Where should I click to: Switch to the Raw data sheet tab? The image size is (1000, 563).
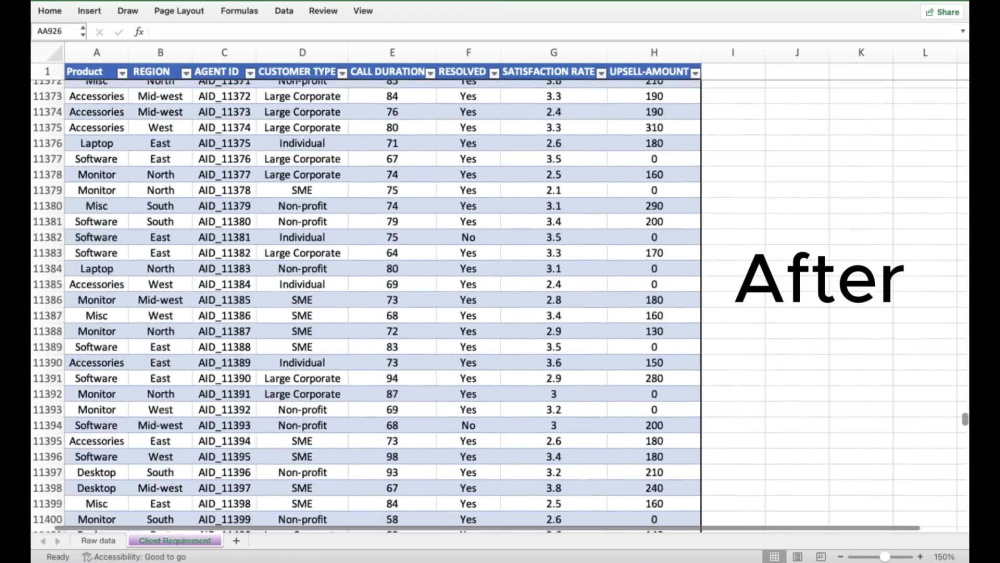pos(98,541)
